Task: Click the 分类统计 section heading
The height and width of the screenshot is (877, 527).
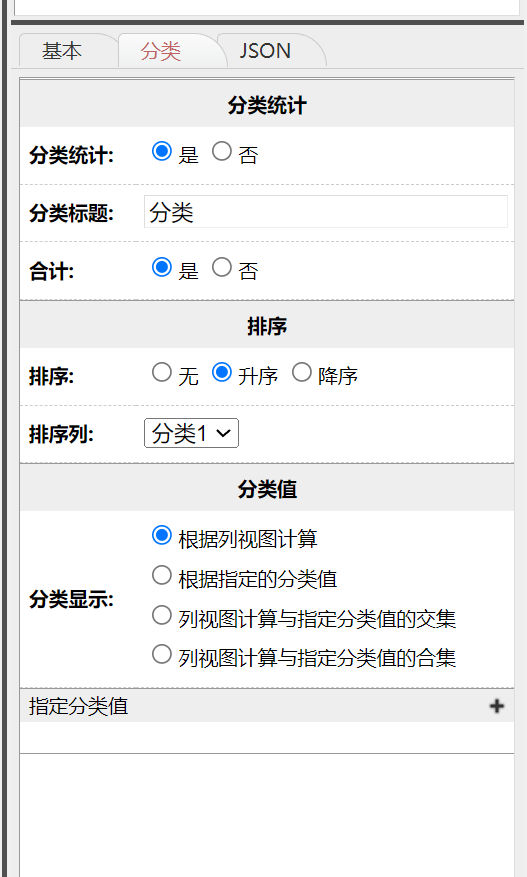Action: pyautogui.click(x=267, y=106)
